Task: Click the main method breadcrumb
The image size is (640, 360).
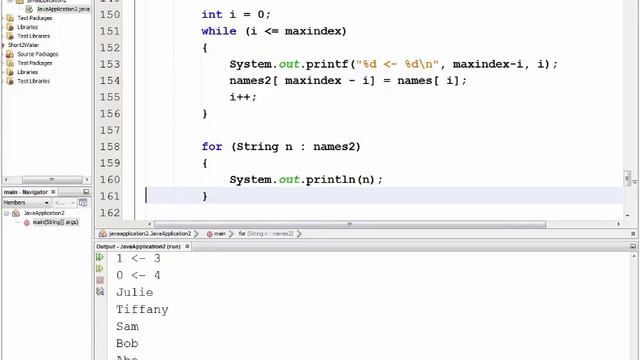Action: click(x=220, y=234)
